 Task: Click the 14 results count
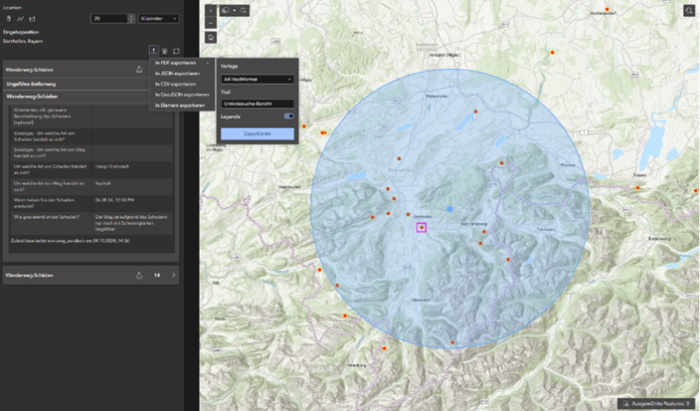[157, 275]
